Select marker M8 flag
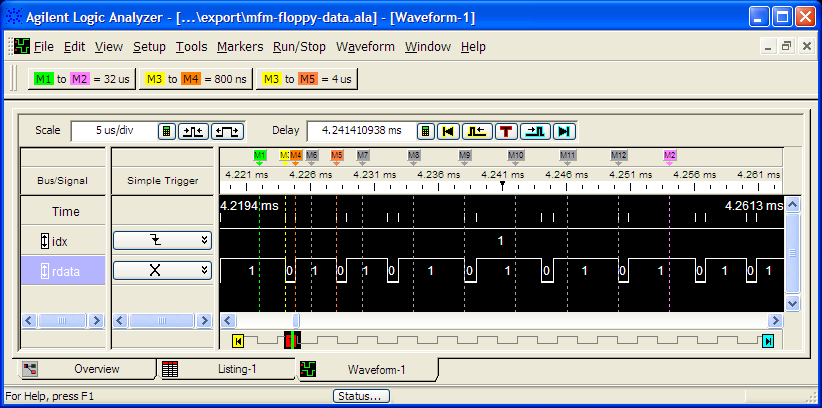The image size is (822, 408). click(414, 156)
